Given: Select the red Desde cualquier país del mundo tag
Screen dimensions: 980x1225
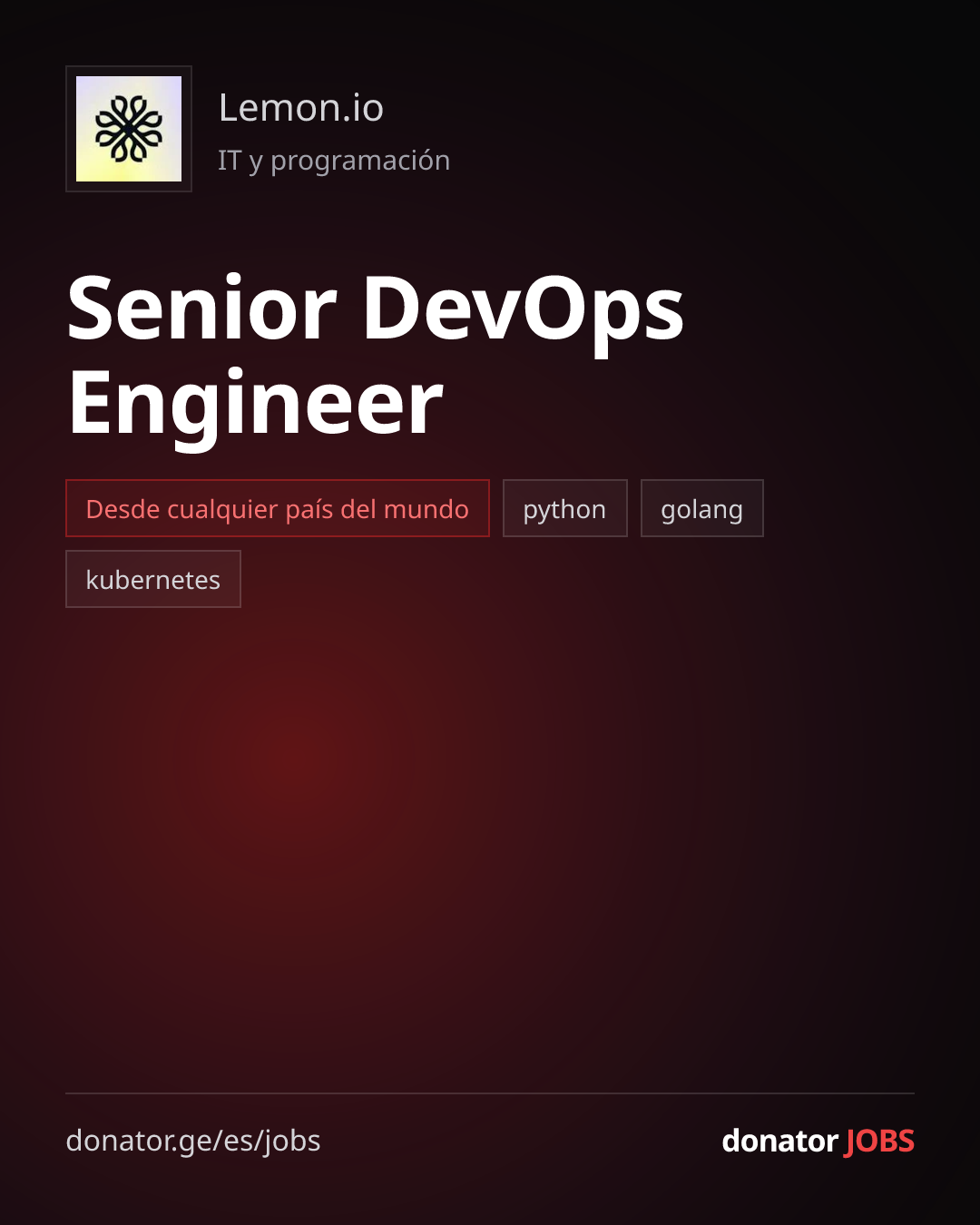Looking at the screenshot, I should [x=278, y=508].
